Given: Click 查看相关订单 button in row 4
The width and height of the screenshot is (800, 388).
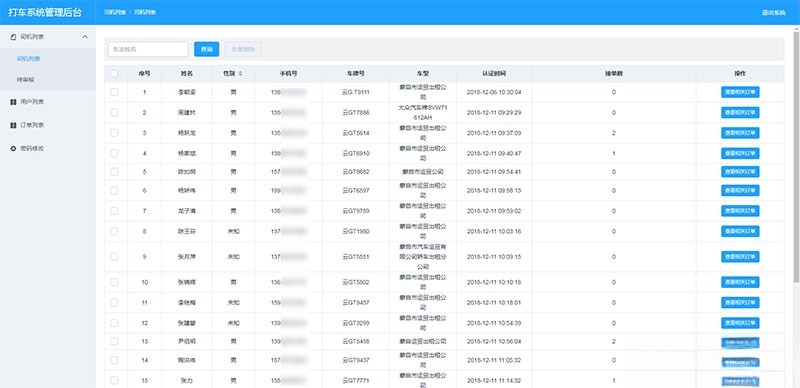Looking at the screenshot, I should pyautogui.click(x=740, y=153).
